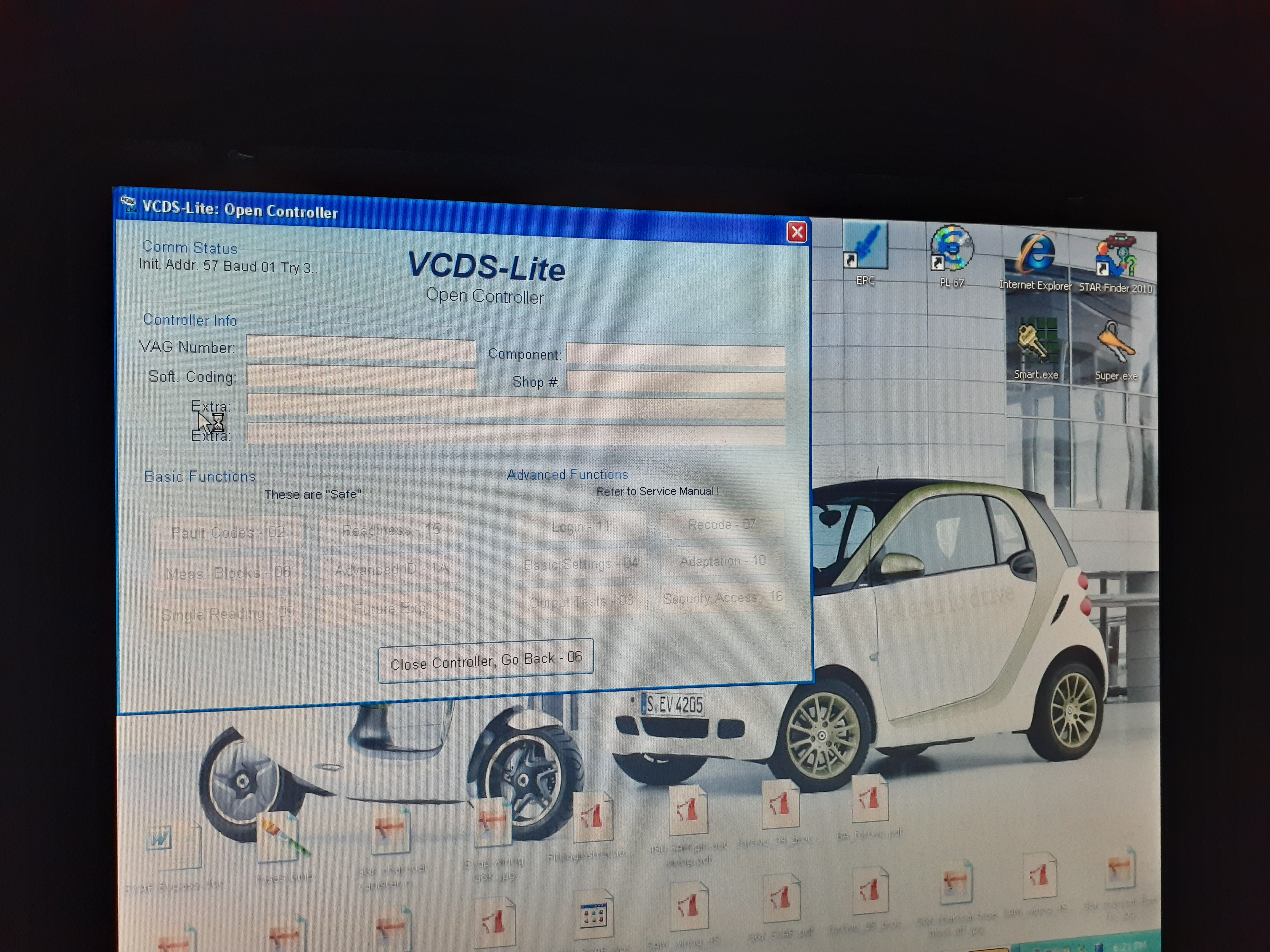The width and height of the screenshot is (1270, 952).
Task: Select Login - 11 advanced function
Action: click(581, 527)
